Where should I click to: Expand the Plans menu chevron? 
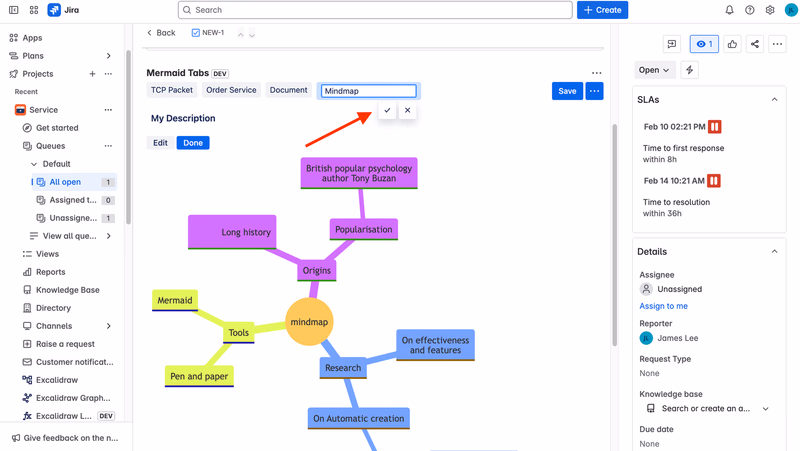click(x=109, y=56)
